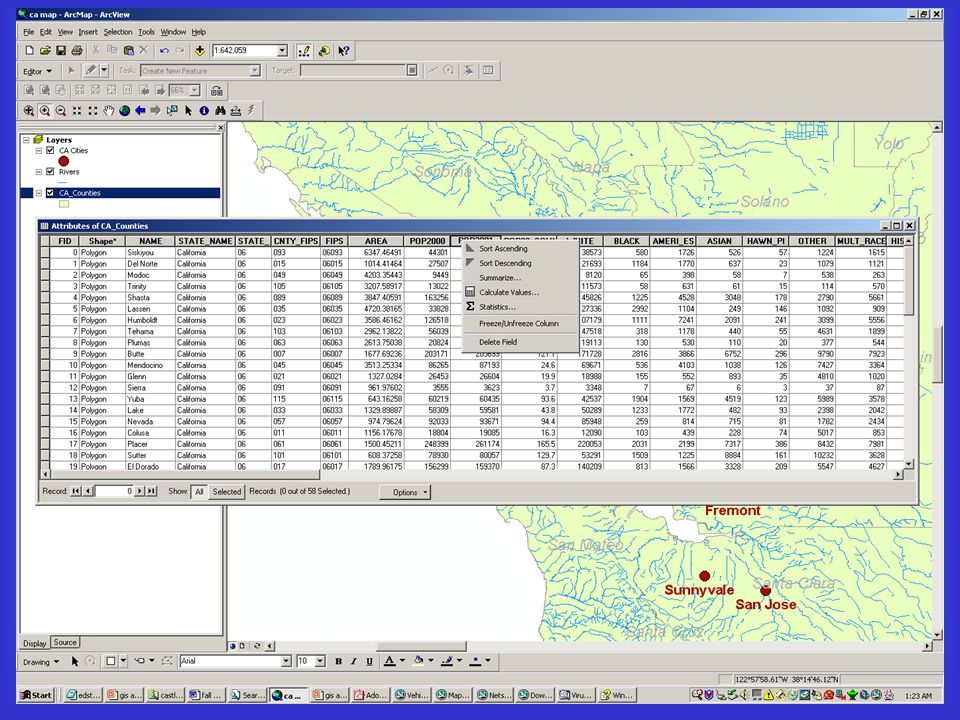The width and height of the screenshot is (960, 720).
Task: Activate the What's This help pointer
Action: tap(344, 51)
